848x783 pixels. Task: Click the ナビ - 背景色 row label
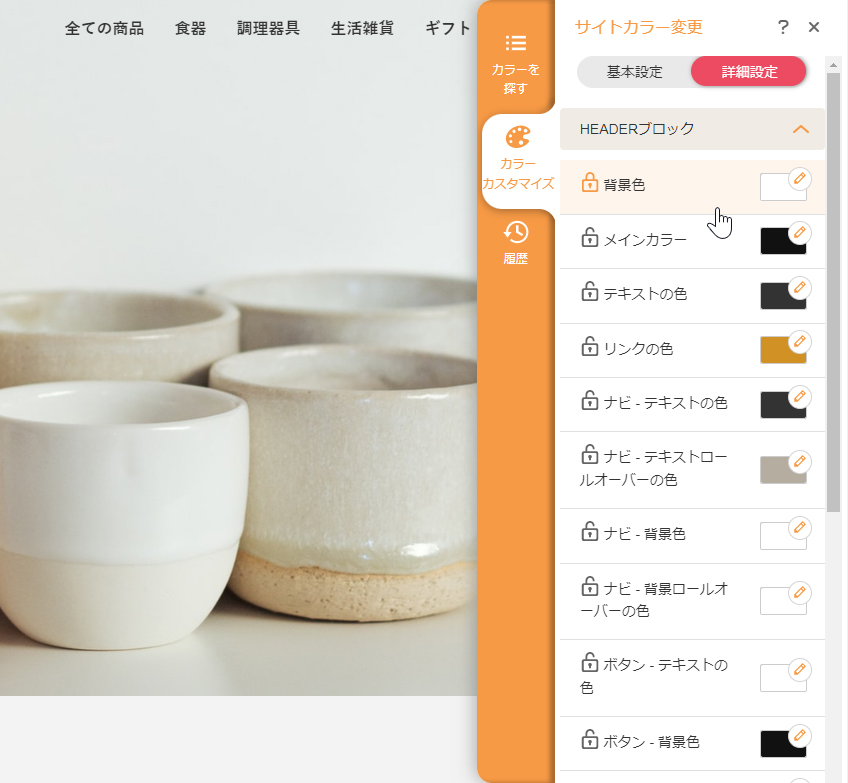[644, 534]
